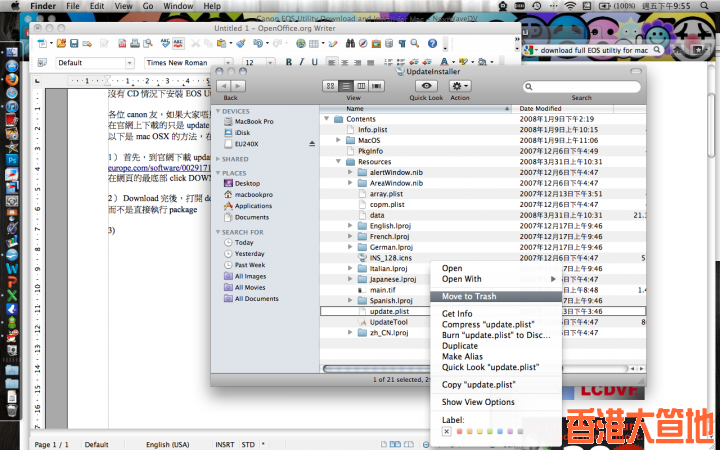Click the Paste clipboard icon in Writer

click(221, 44)
